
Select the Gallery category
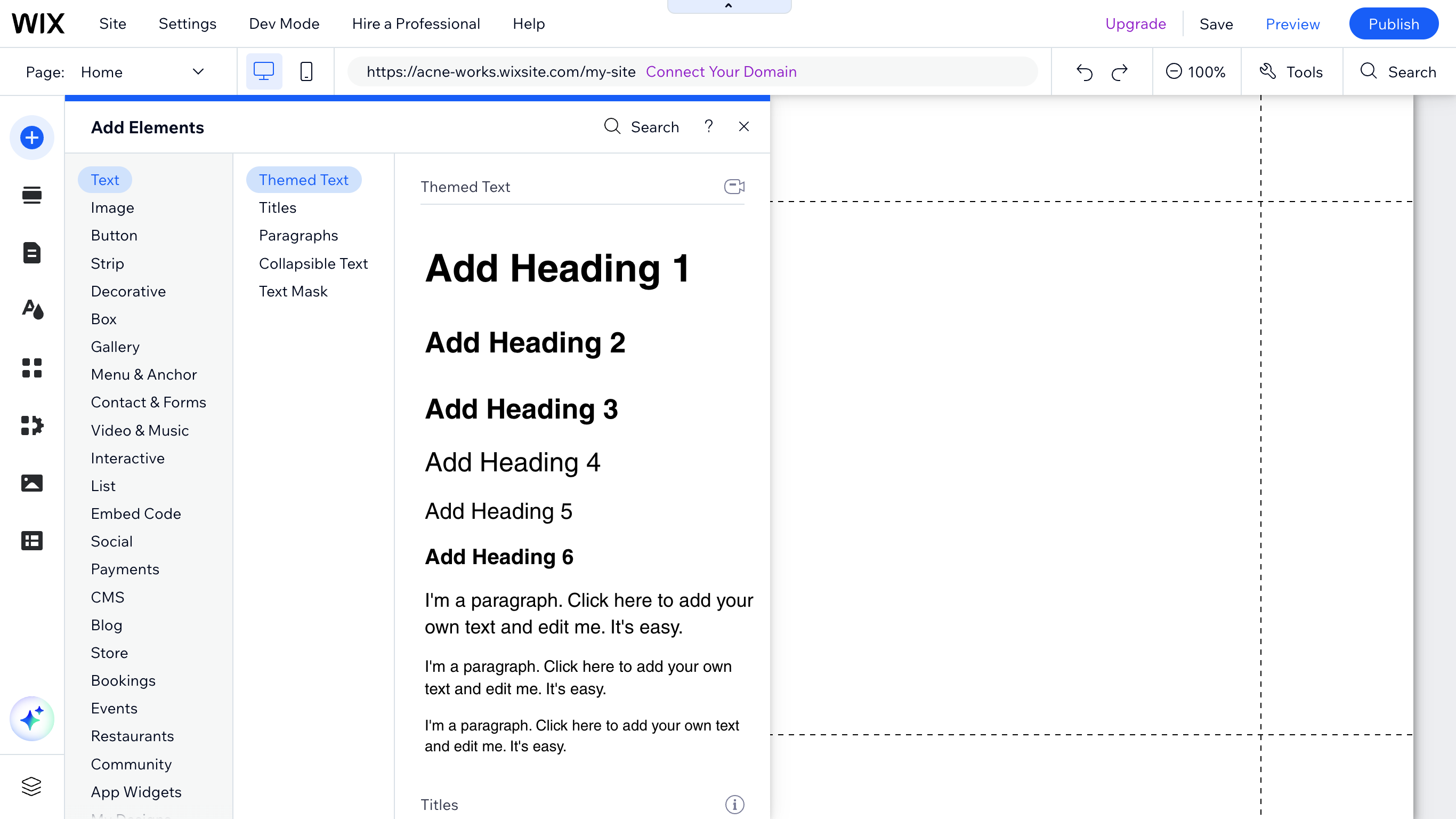115,347
